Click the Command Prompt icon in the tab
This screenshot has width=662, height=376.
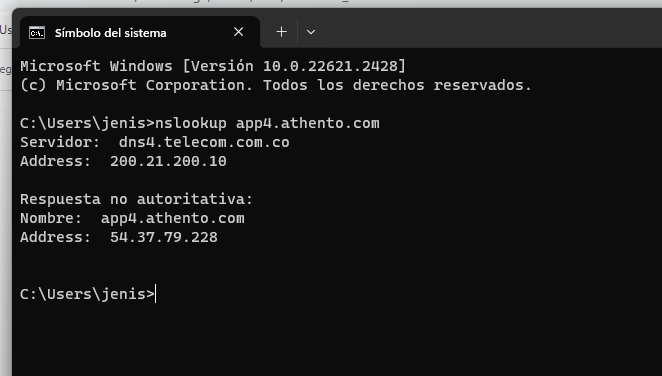coord(37,32)
